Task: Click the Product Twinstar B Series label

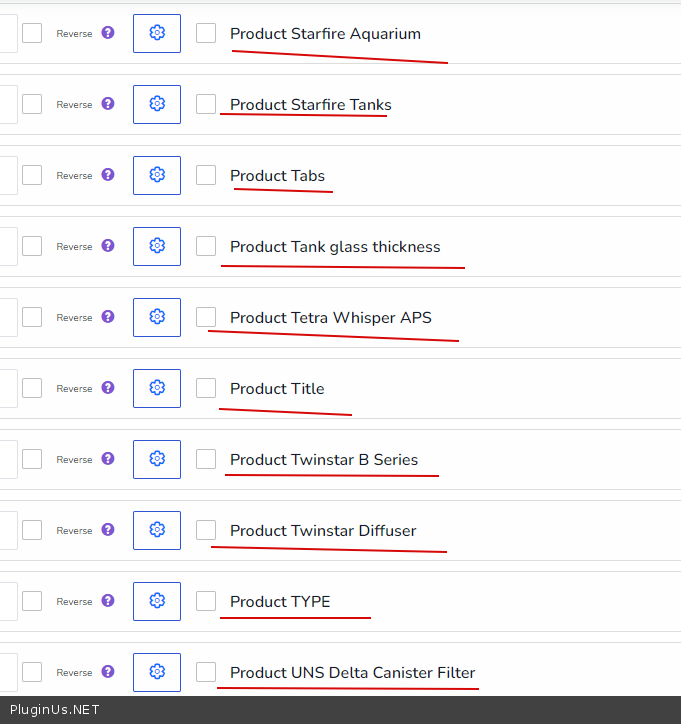Action: point(324,460)
